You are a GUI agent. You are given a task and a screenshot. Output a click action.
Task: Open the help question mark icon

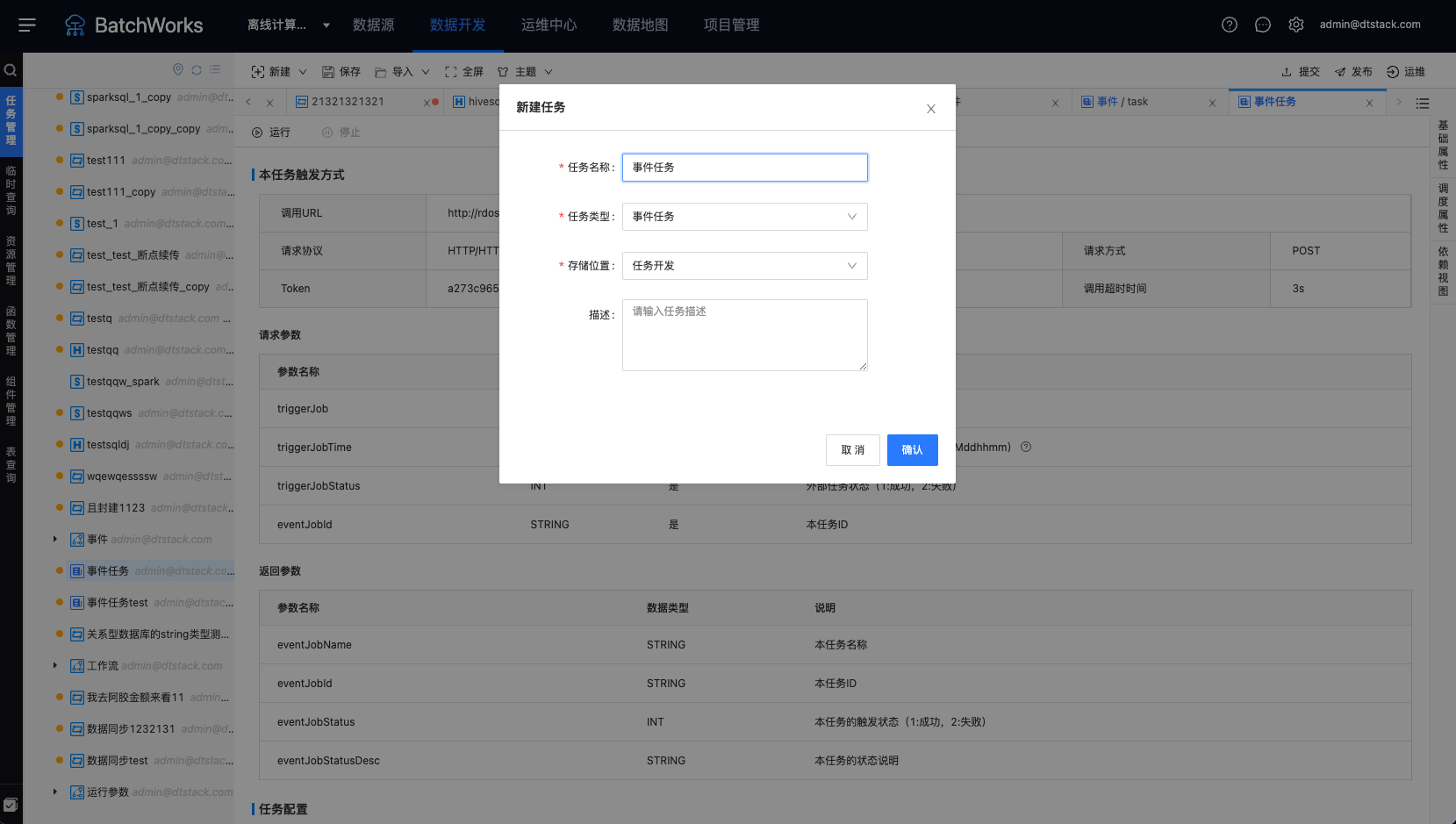click(x=1230, y=25)
